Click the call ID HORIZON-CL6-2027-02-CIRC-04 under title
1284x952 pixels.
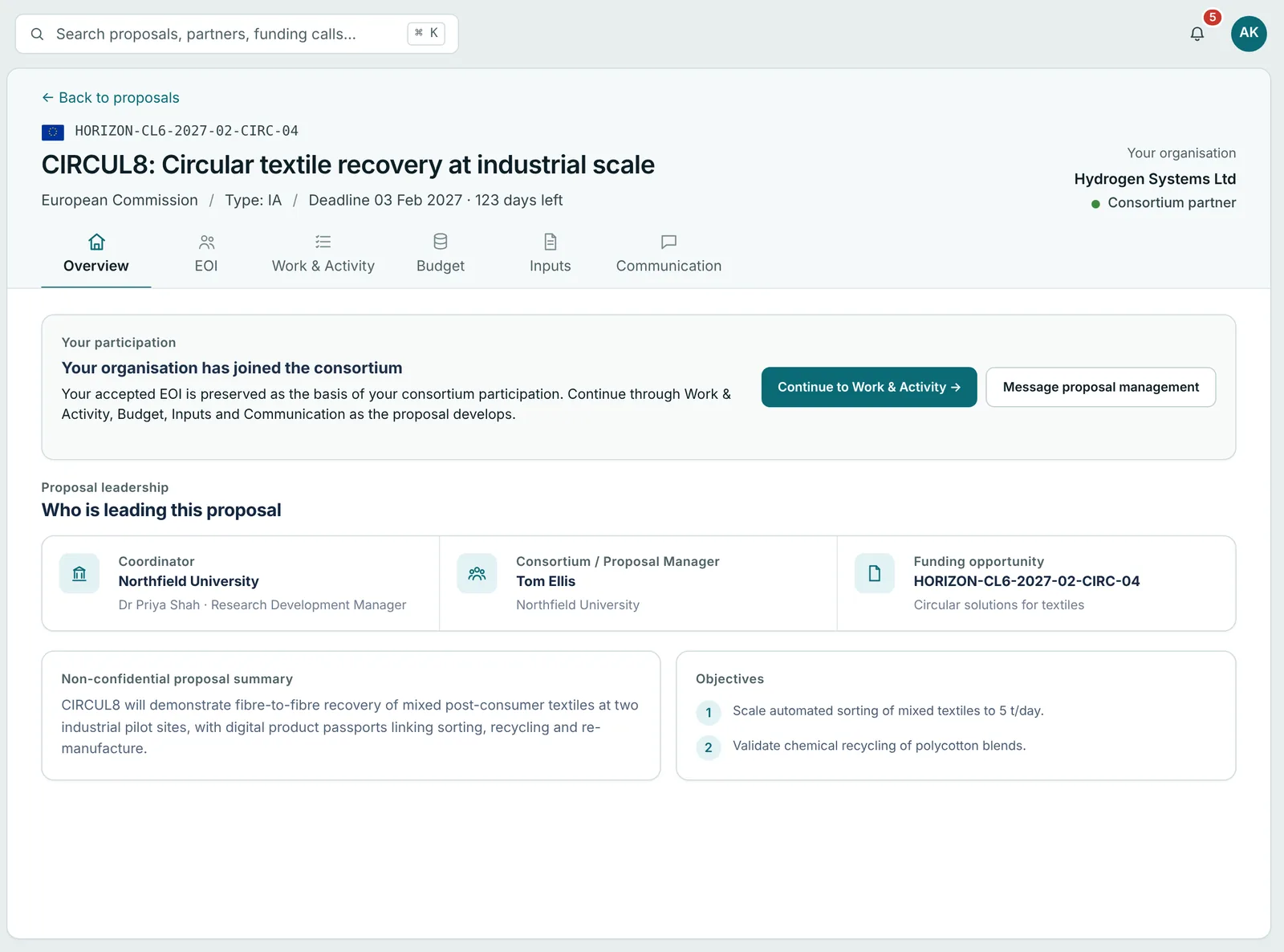click(186, 131)
